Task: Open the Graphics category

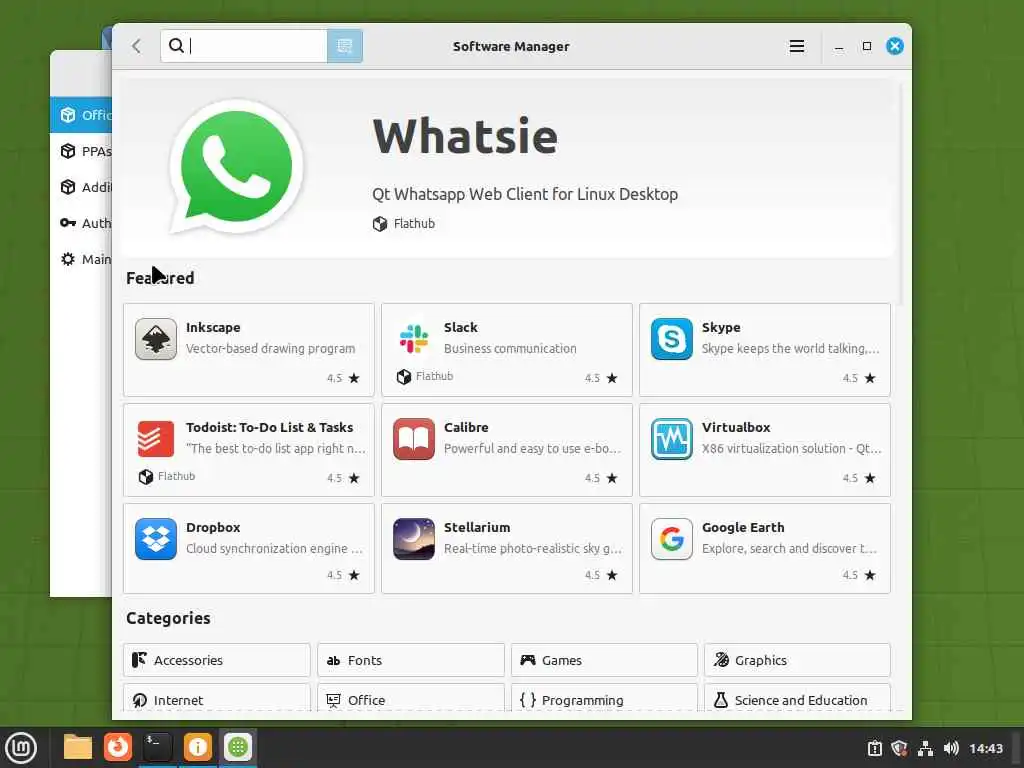Action: (x=797, y=660)
